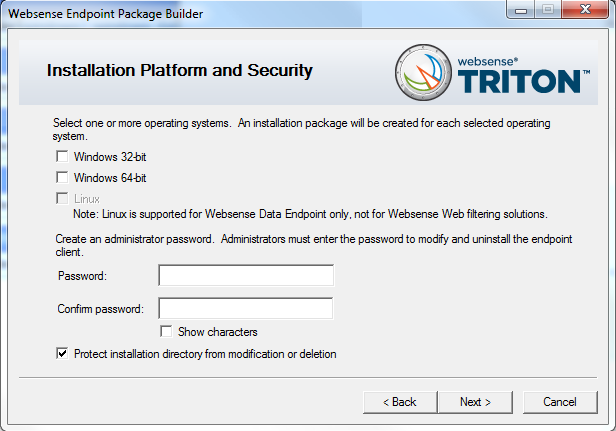Screen dimensions: 616x431
Task: Focus the Password input field
Action: 246,275
